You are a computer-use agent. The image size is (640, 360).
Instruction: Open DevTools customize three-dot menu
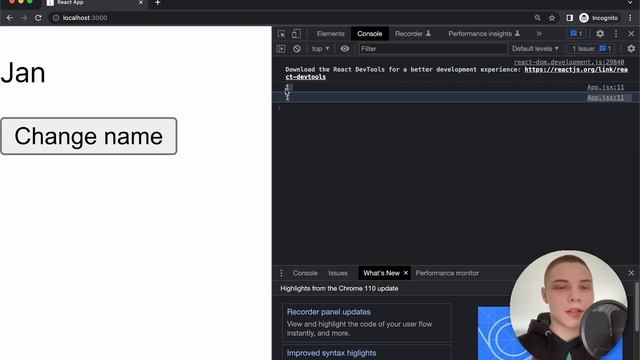click(616, 34)
